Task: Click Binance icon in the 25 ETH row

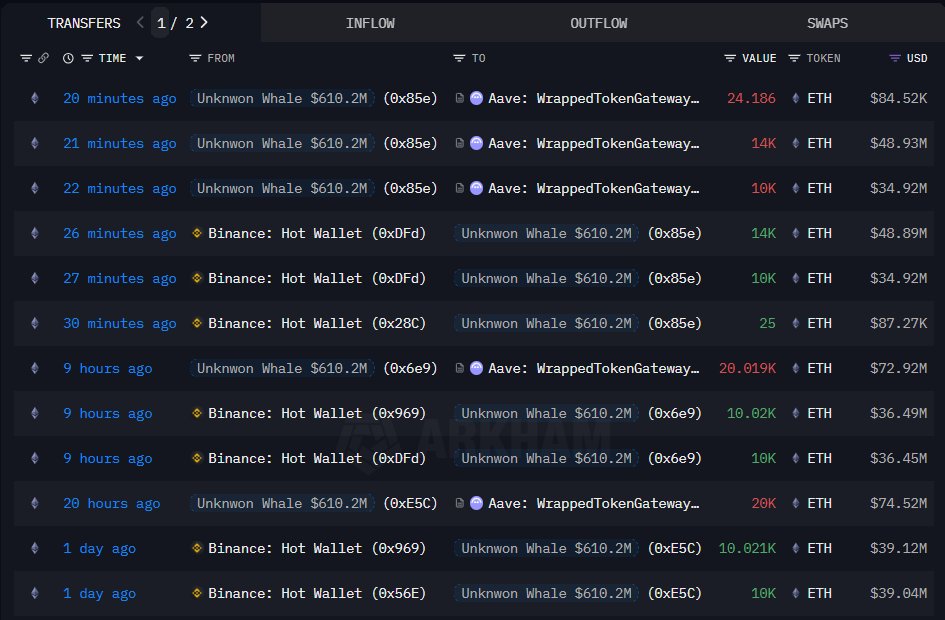Action: (x=196, y=324)
